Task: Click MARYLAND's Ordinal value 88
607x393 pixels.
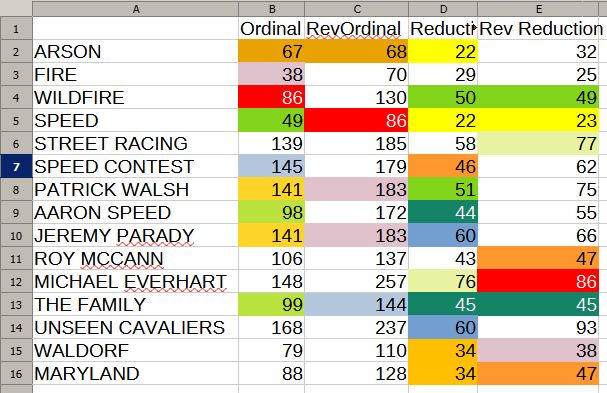Action: (x=271, y=374)
